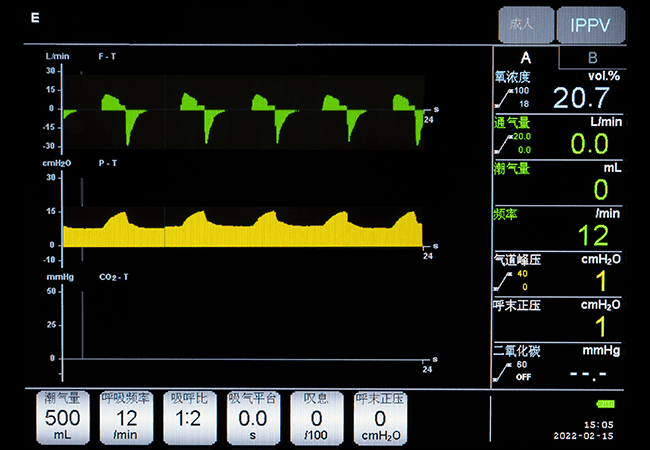Image resolution: width=650 pixels, height=450 pixels.
Task: Click the 20.7 oxygen concentration reading
Action: [581, 97]
